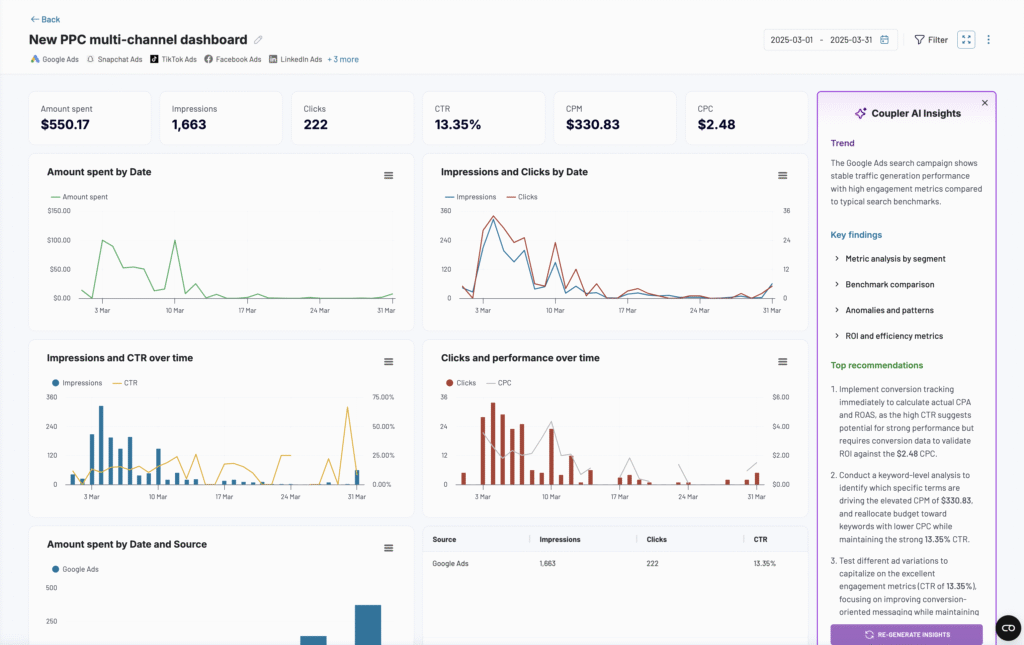Click the Key findings heading
The image size is (1024, 645).
(x=856, y=235)
